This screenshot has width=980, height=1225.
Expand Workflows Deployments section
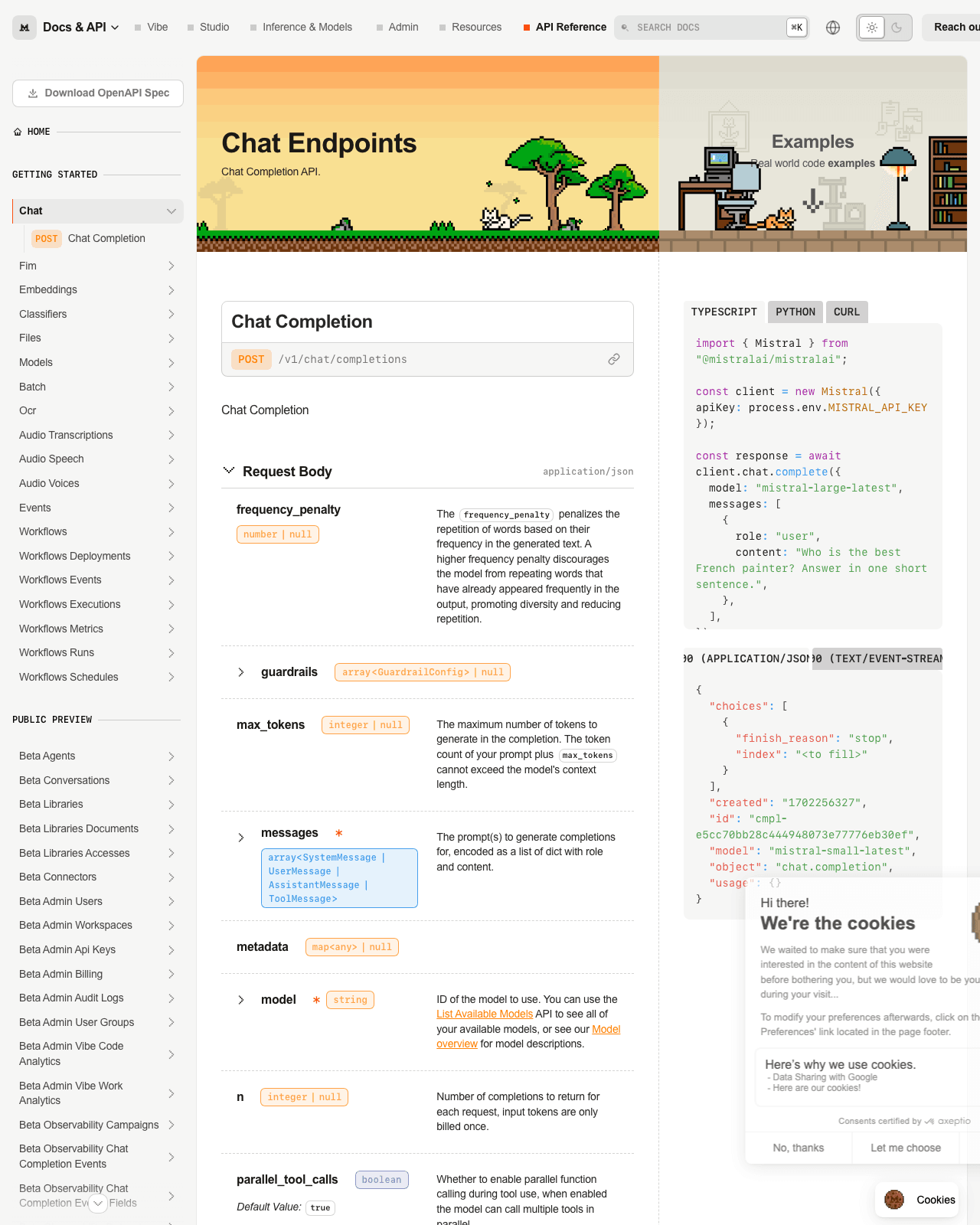(171, 556)
